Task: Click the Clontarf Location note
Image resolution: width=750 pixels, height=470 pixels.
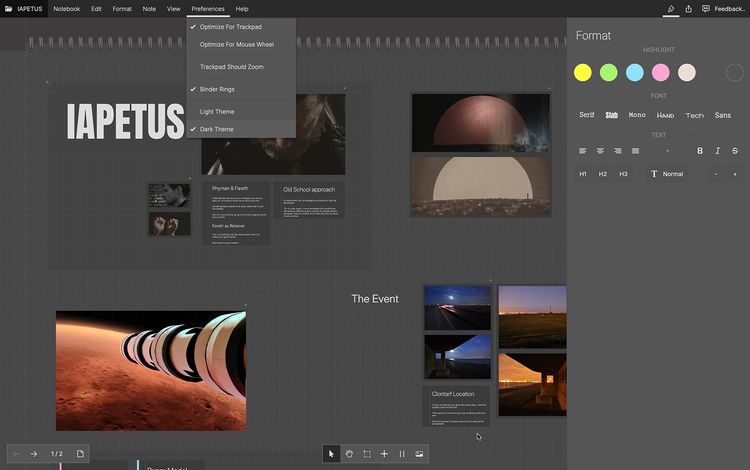Action: click(x=457, y=406)
